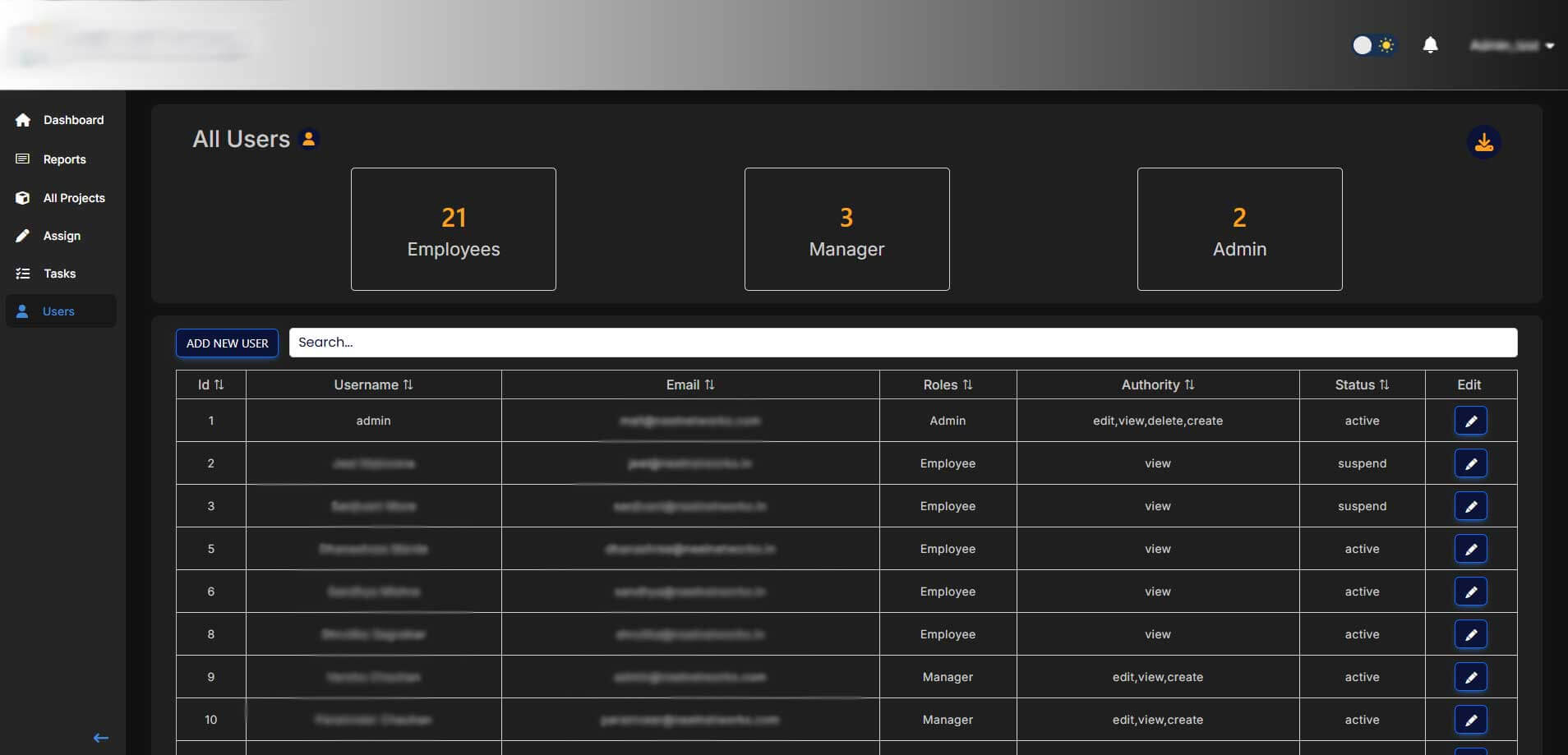Click the 'Manager' role in row Id 9
1568x755 pixels.
pos(948,677)
